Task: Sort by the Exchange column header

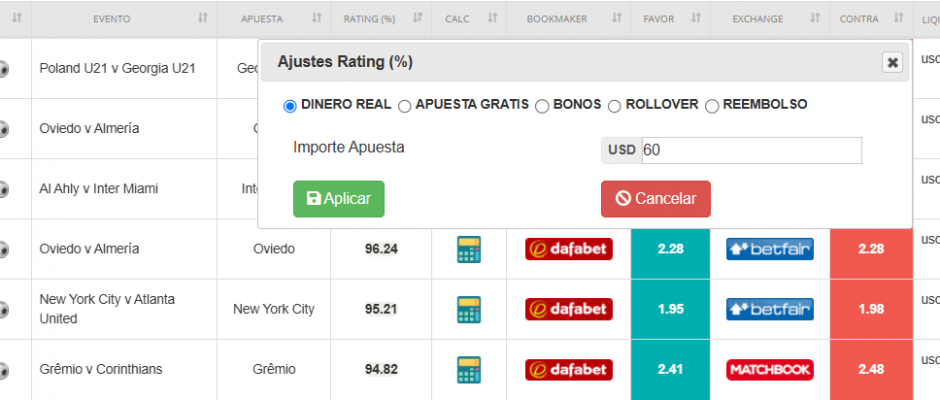Action: (x=771, y=19)
